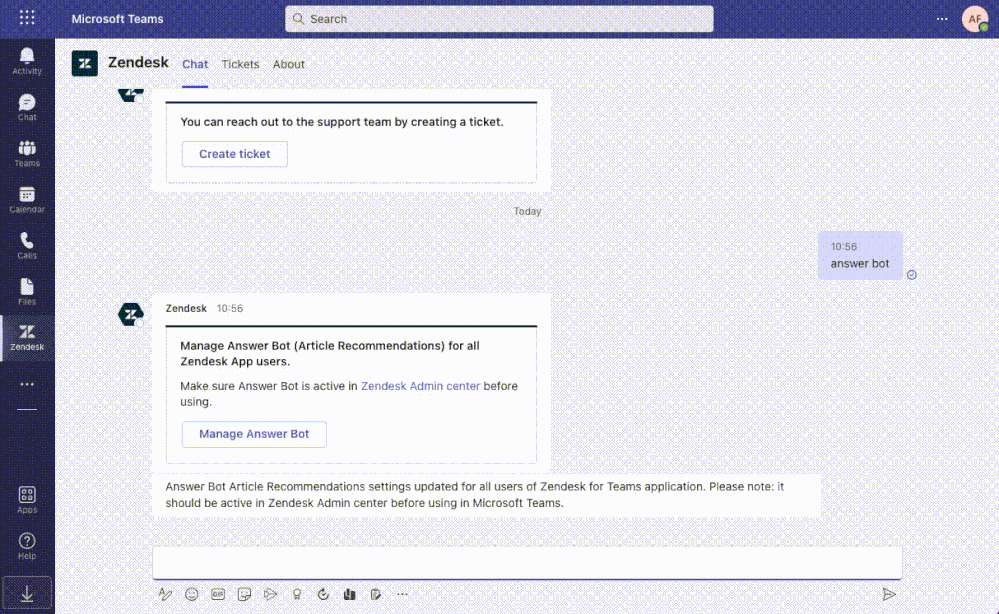This screenshot has width=999, height=614.
Task: Open Calendar in the sidebar
Action: pos(27,200)
